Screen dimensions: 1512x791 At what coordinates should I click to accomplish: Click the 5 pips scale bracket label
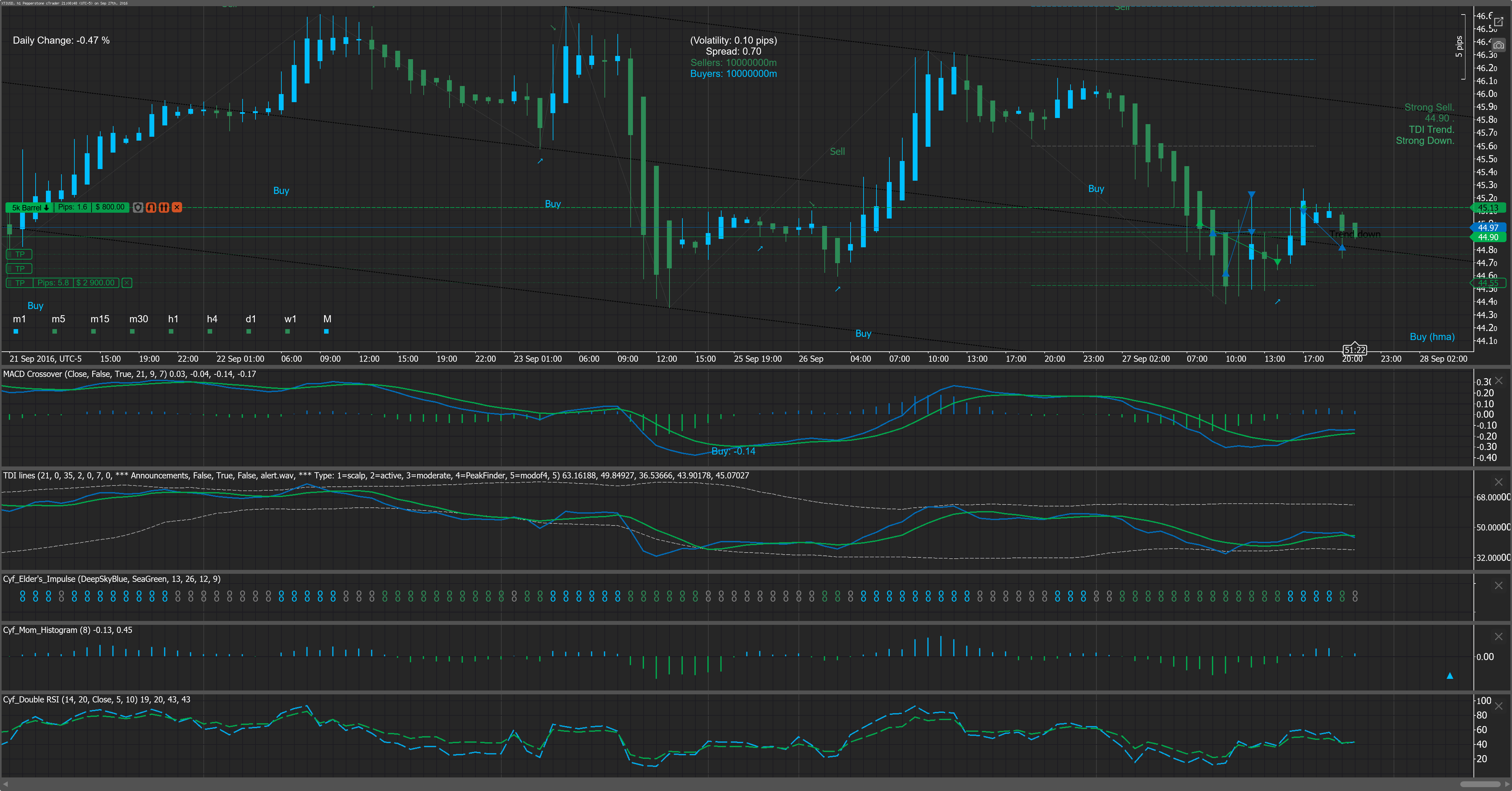pos(1459,46)
